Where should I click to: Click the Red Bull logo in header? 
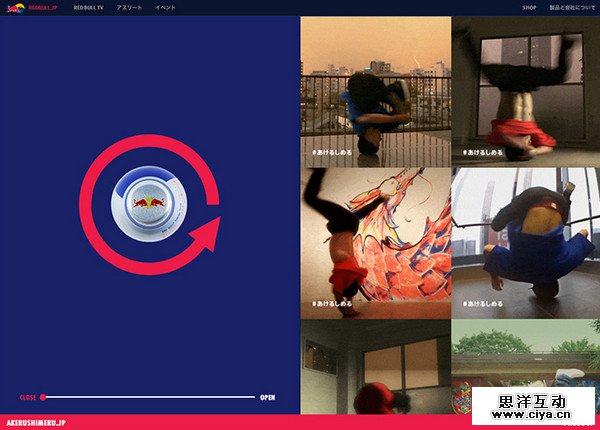tap(16, 8)
